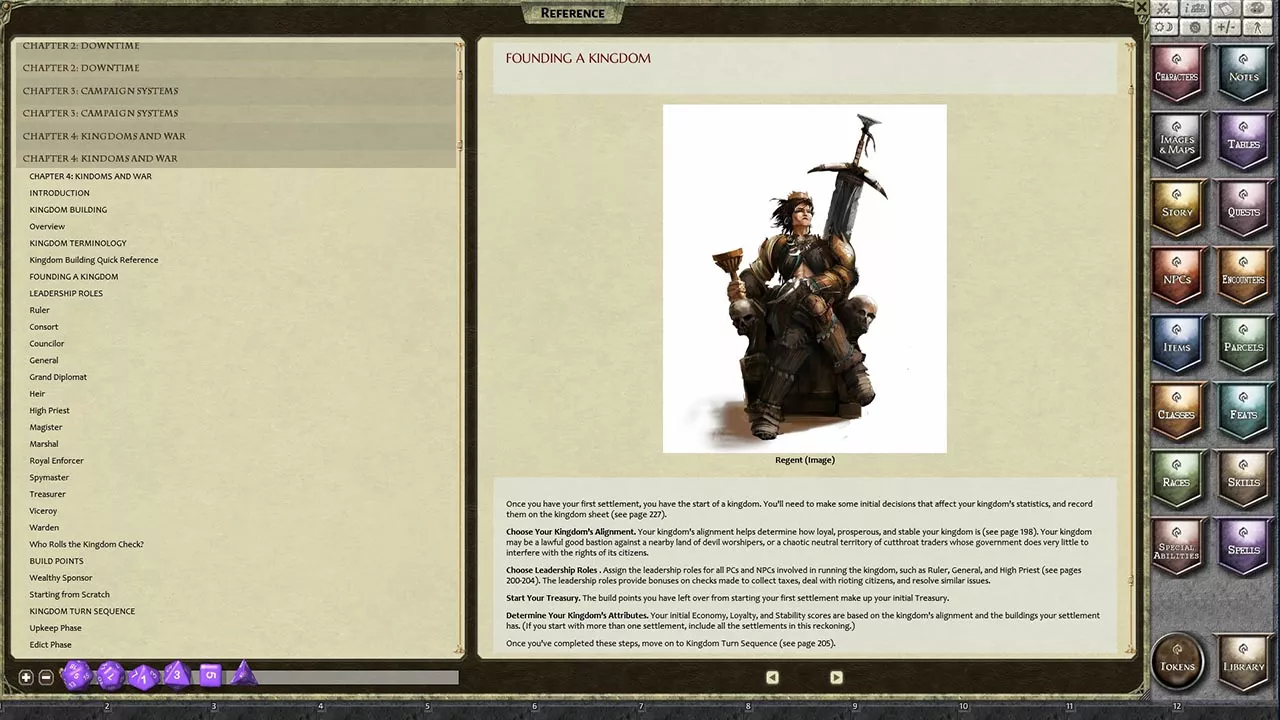Open Leadership Roles entry

(66, 294)
